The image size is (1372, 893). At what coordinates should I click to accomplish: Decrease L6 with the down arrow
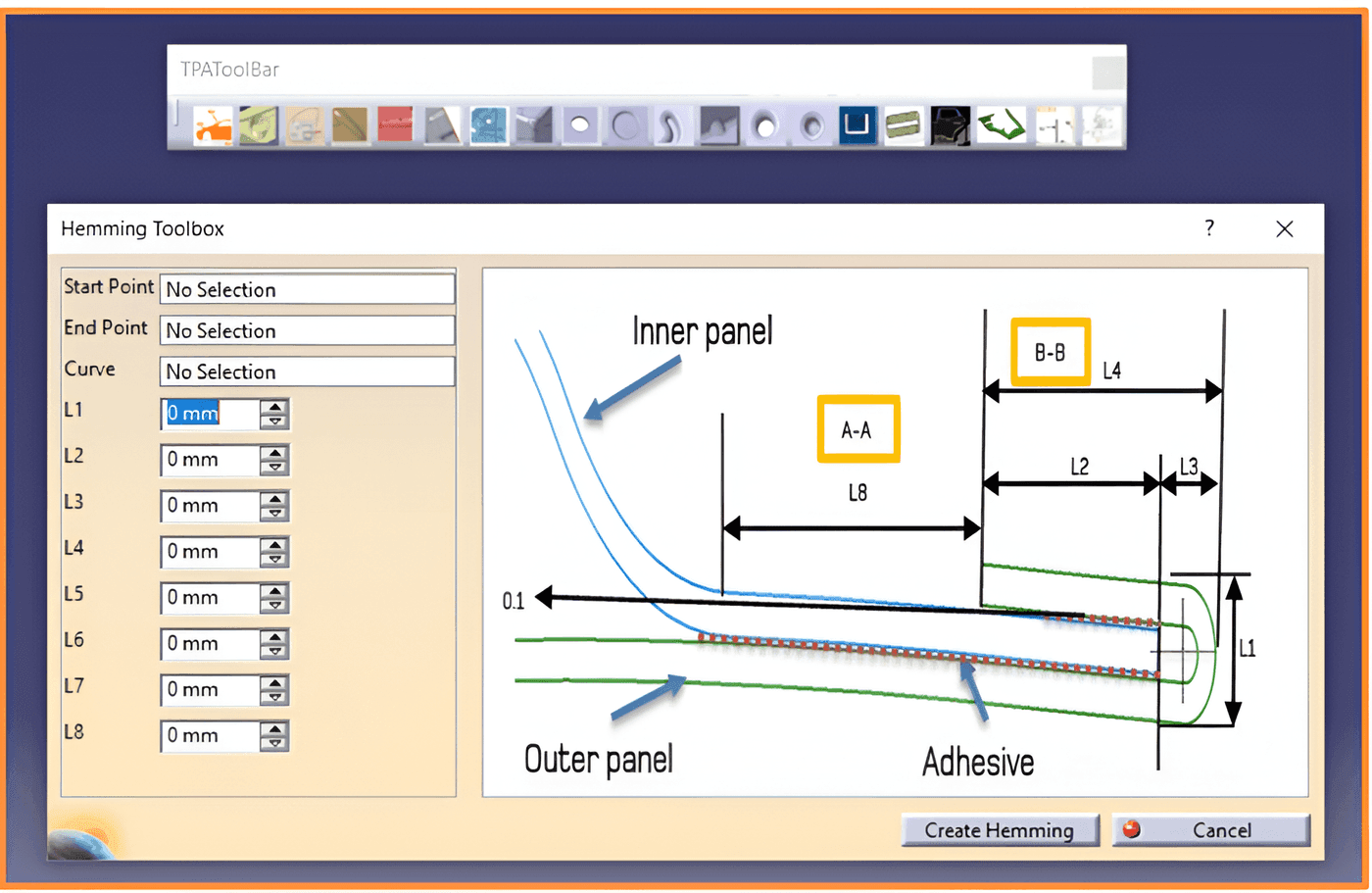[x=275, y=652]
